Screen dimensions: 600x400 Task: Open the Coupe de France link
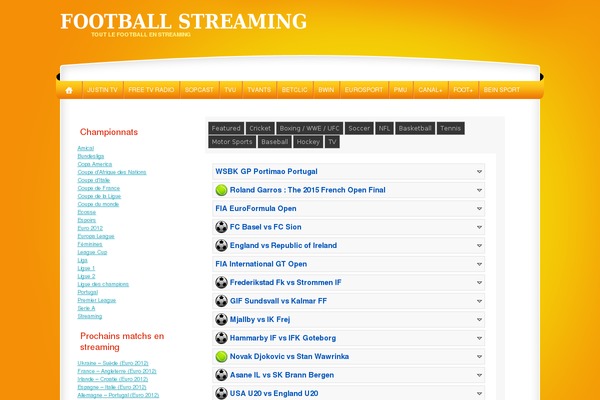click(99, 188)
